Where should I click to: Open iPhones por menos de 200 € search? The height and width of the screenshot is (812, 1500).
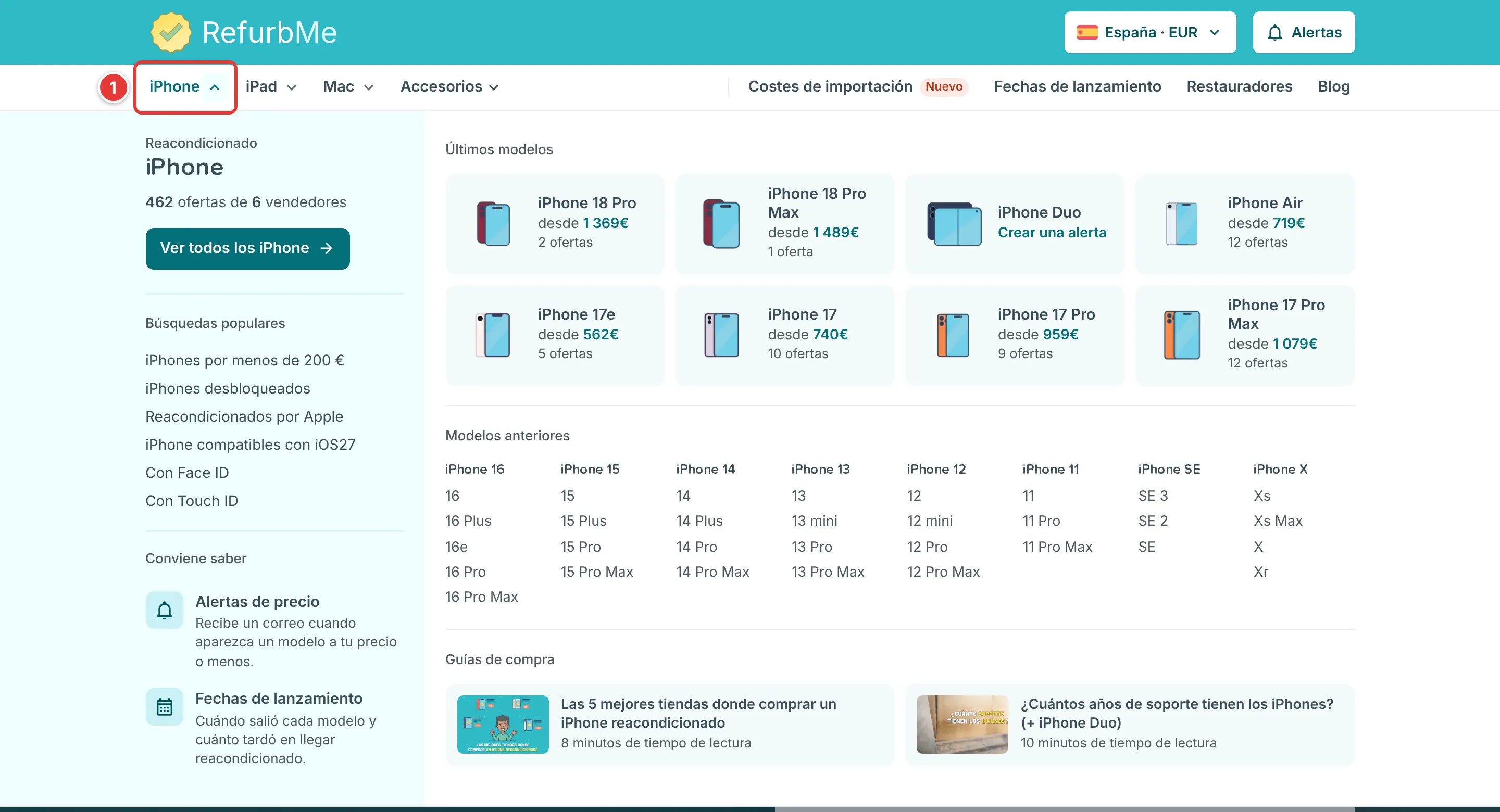(245, 360)
